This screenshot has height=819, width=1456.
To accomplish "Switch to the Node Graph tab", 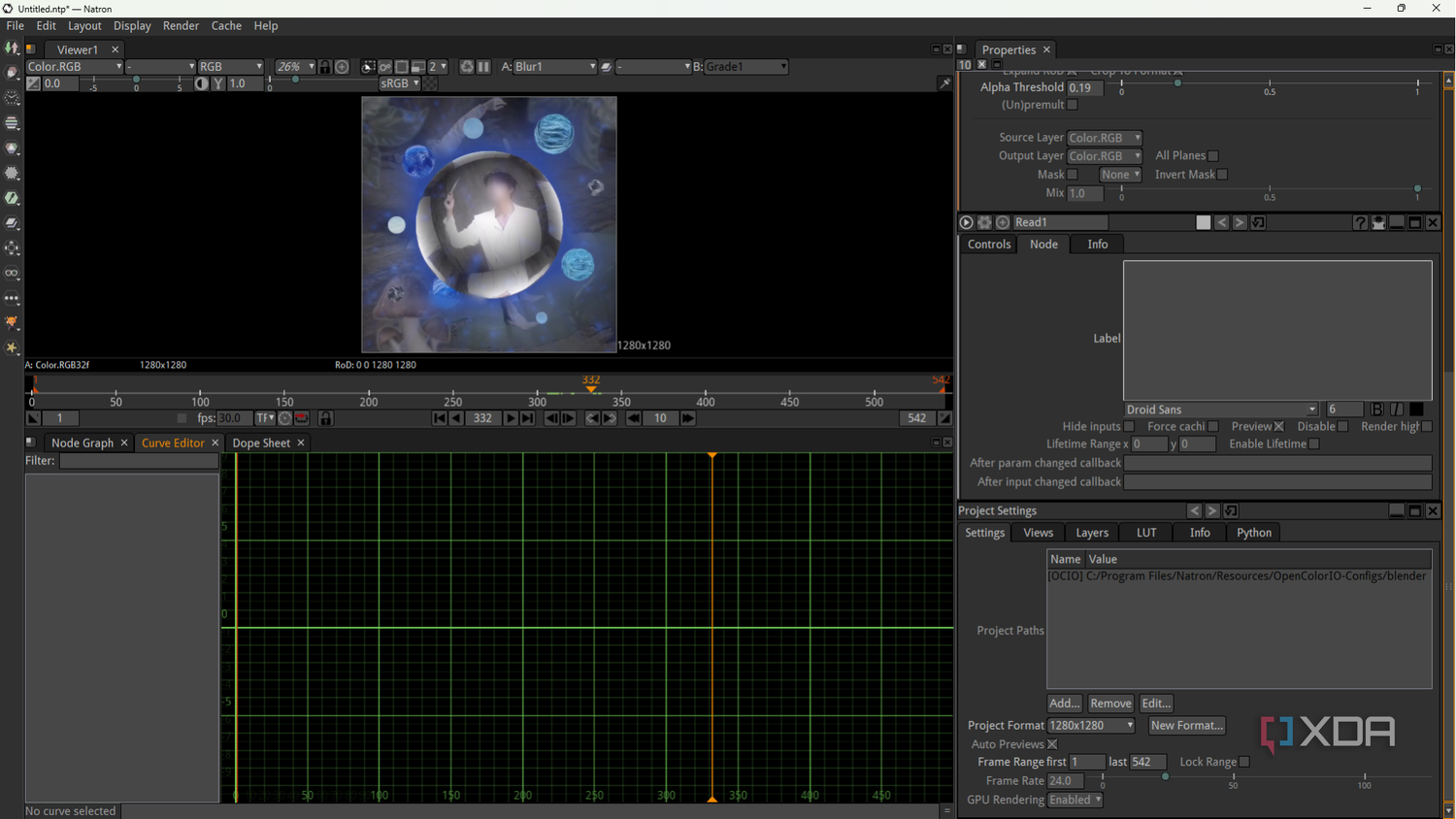I will (x=82, y=442).
